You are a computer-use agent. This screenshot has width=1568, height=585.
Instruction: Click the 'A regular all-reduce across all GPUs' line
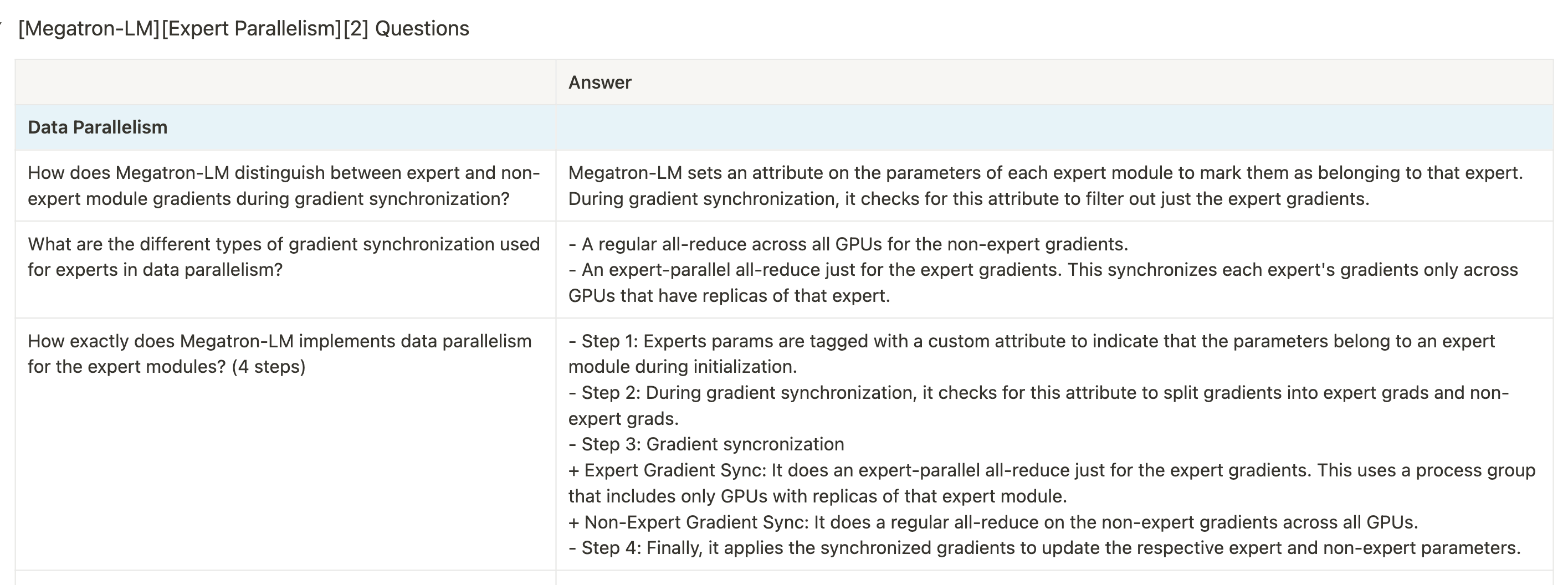848,244
